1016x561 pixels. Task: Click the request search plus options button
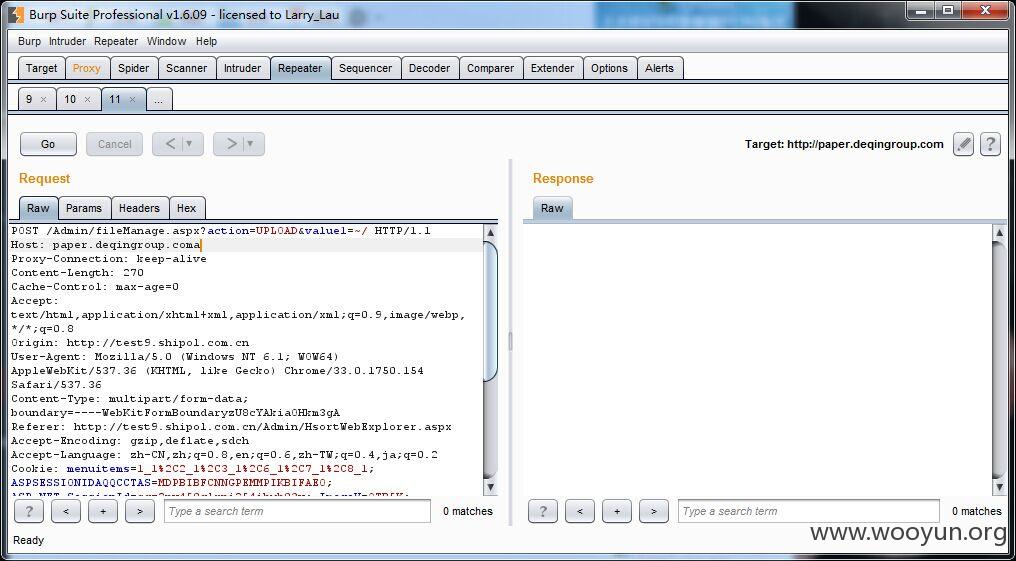(102, 511)
